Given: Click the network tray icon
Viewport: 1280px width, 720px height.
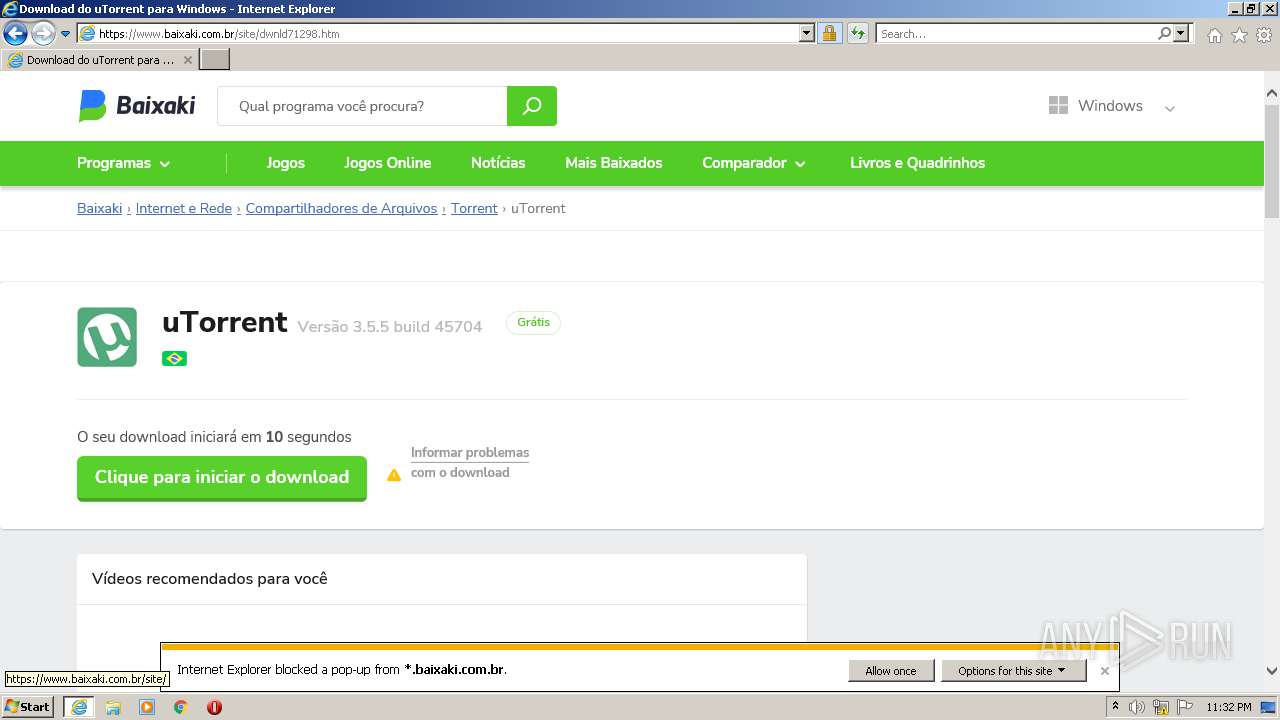Looking at the screenshot, I should click(x=1161, y=707).
